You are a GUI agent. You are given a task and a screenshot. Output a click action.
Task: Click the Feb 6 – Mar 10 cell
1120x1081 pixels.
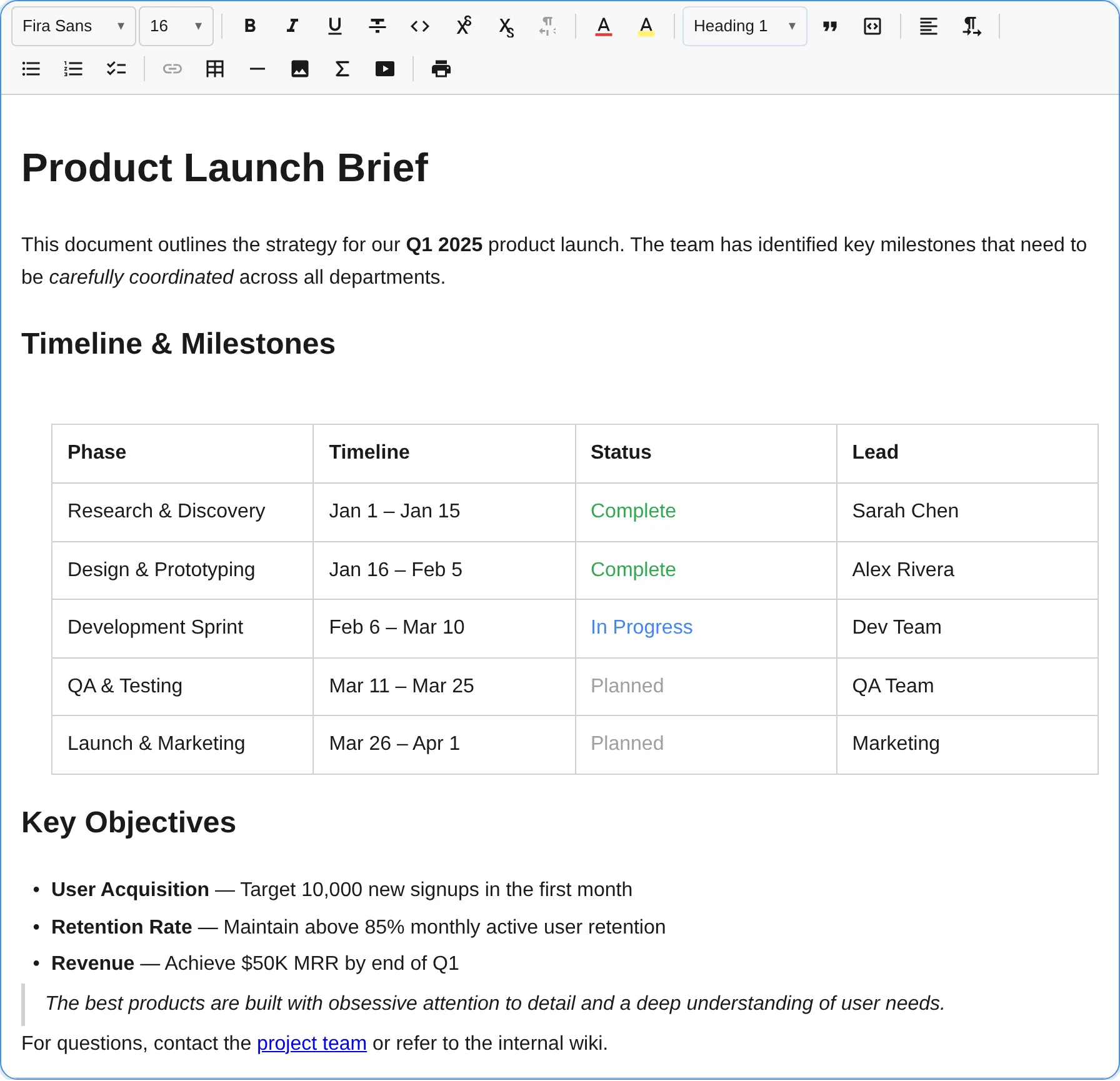(x=444, y=627)
